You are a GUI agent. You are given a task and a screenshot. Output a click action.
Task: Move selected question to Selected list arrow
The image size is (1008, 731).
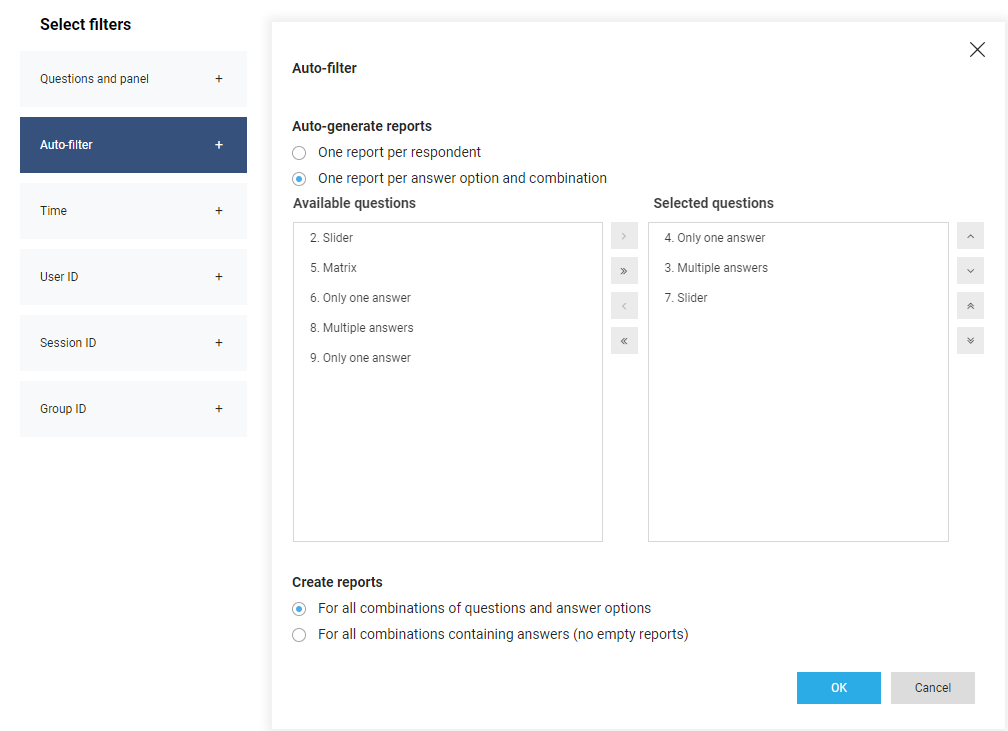click(x=624, y=236)
